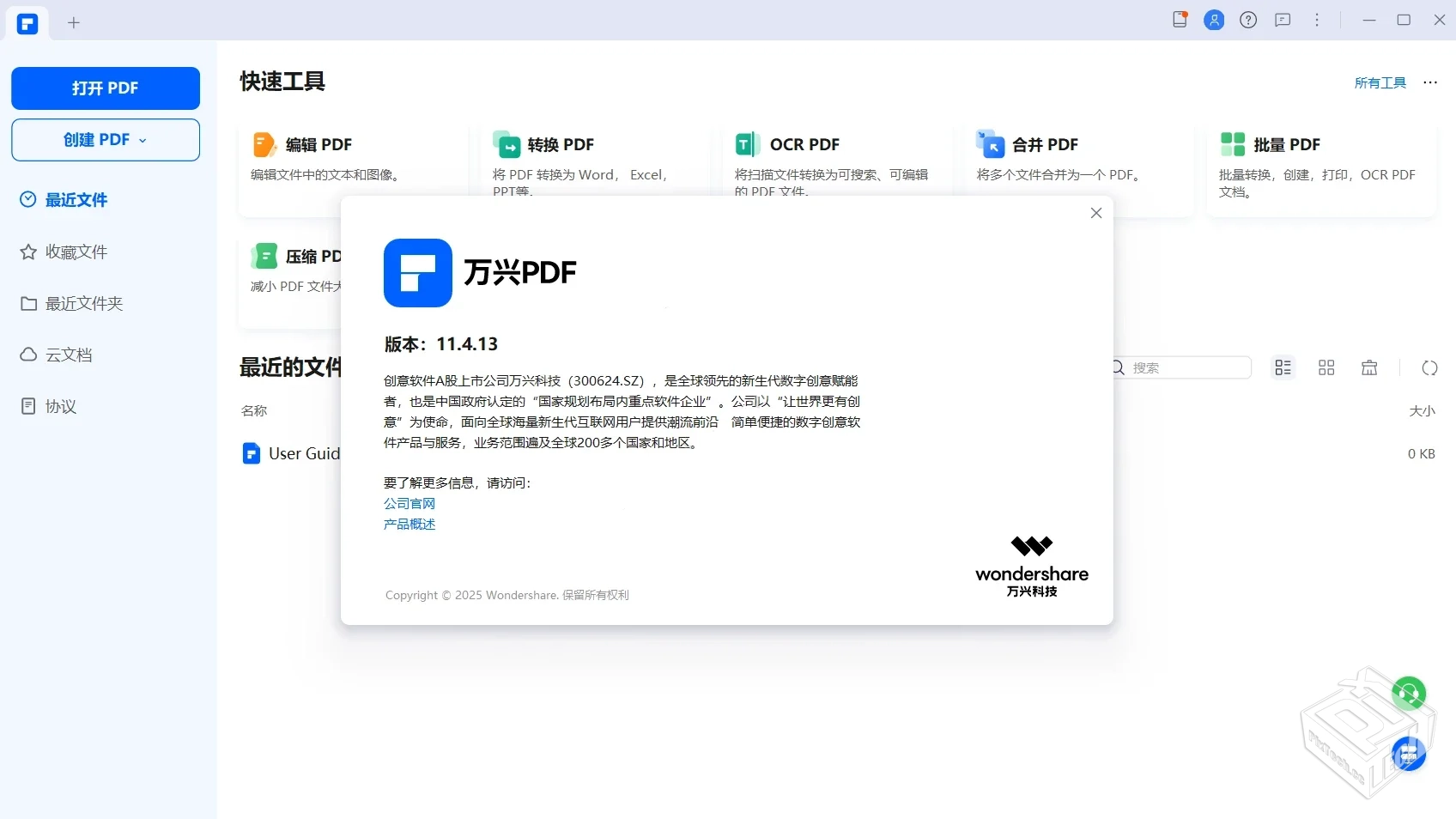1456x819 pixels.
Task: Open the account avatar menu
Action: [x=1215, y=20]
